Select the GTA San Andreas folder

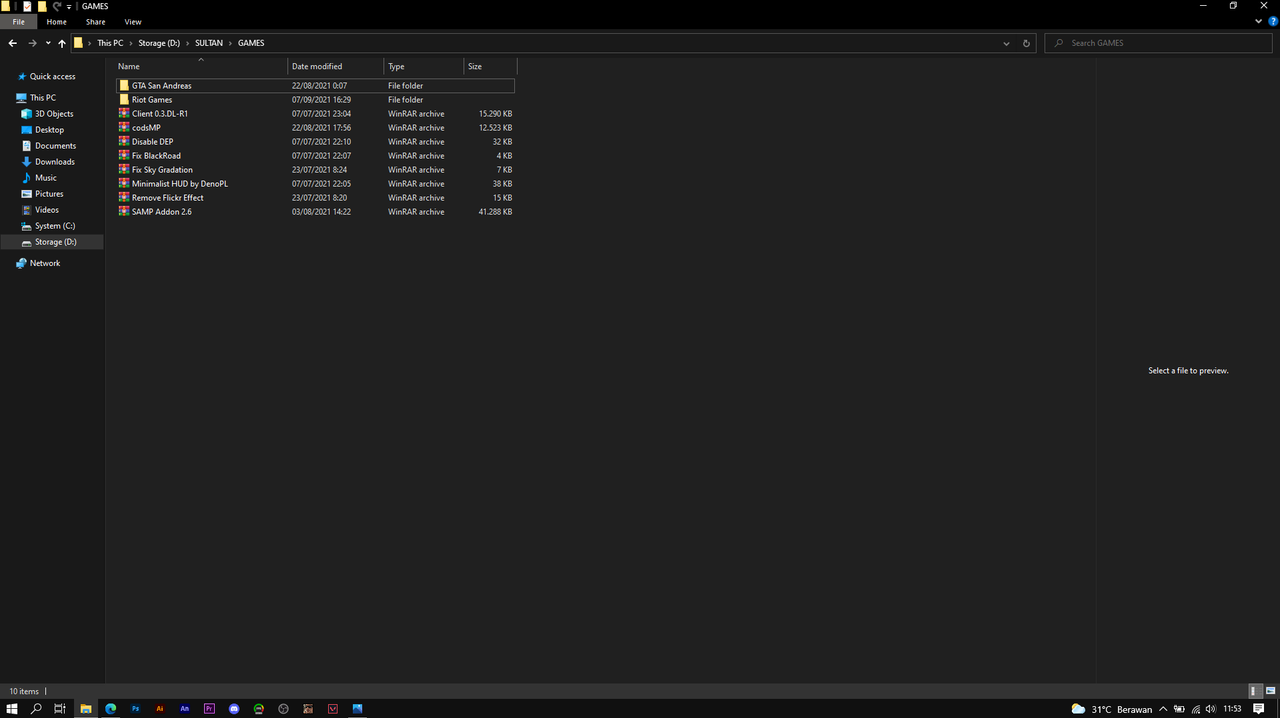click(x=315, y=86)
